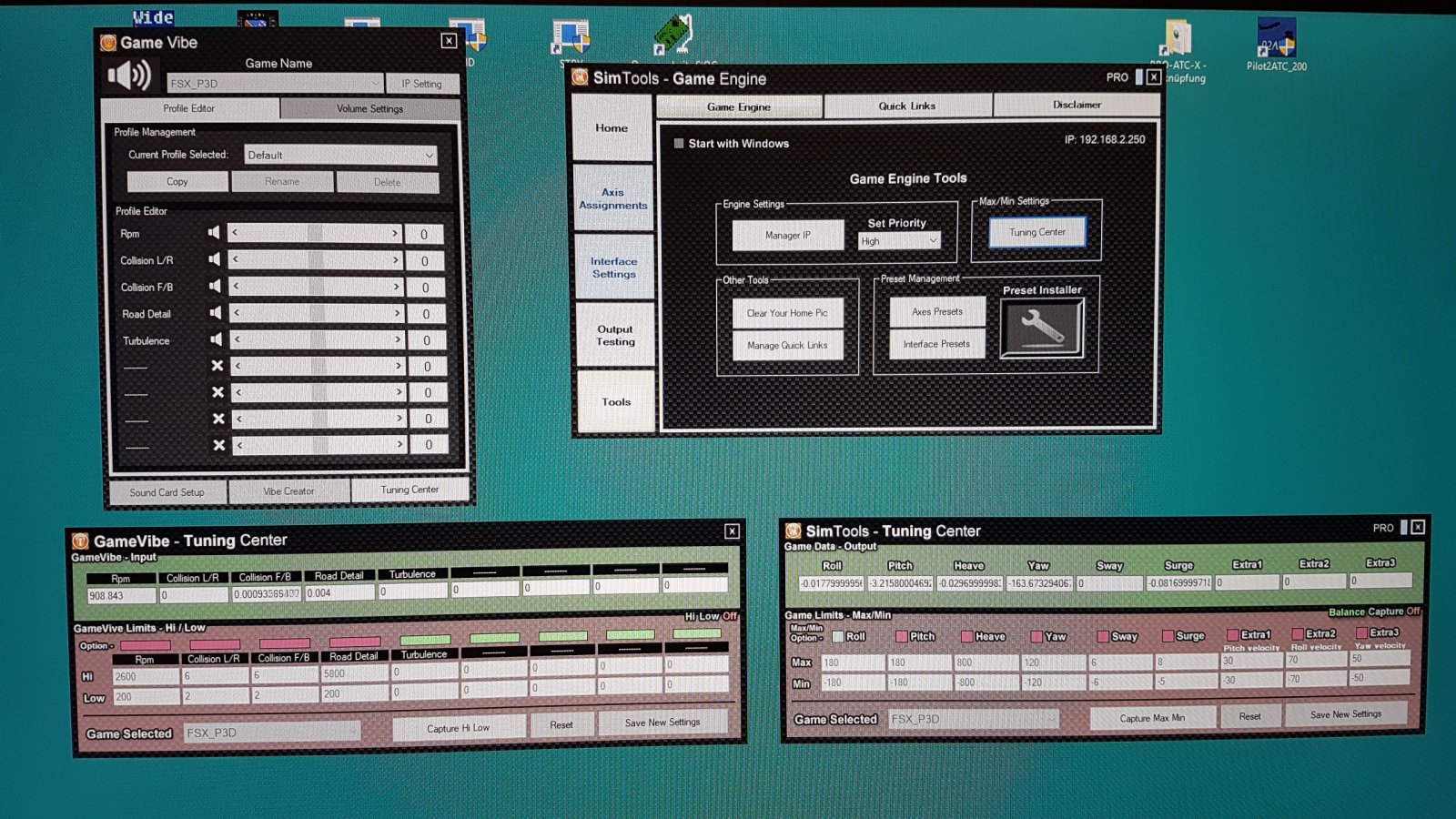Adjust the Road Detail volume slider track
This screenshot has width=1456, height=819.
point(317,313)
